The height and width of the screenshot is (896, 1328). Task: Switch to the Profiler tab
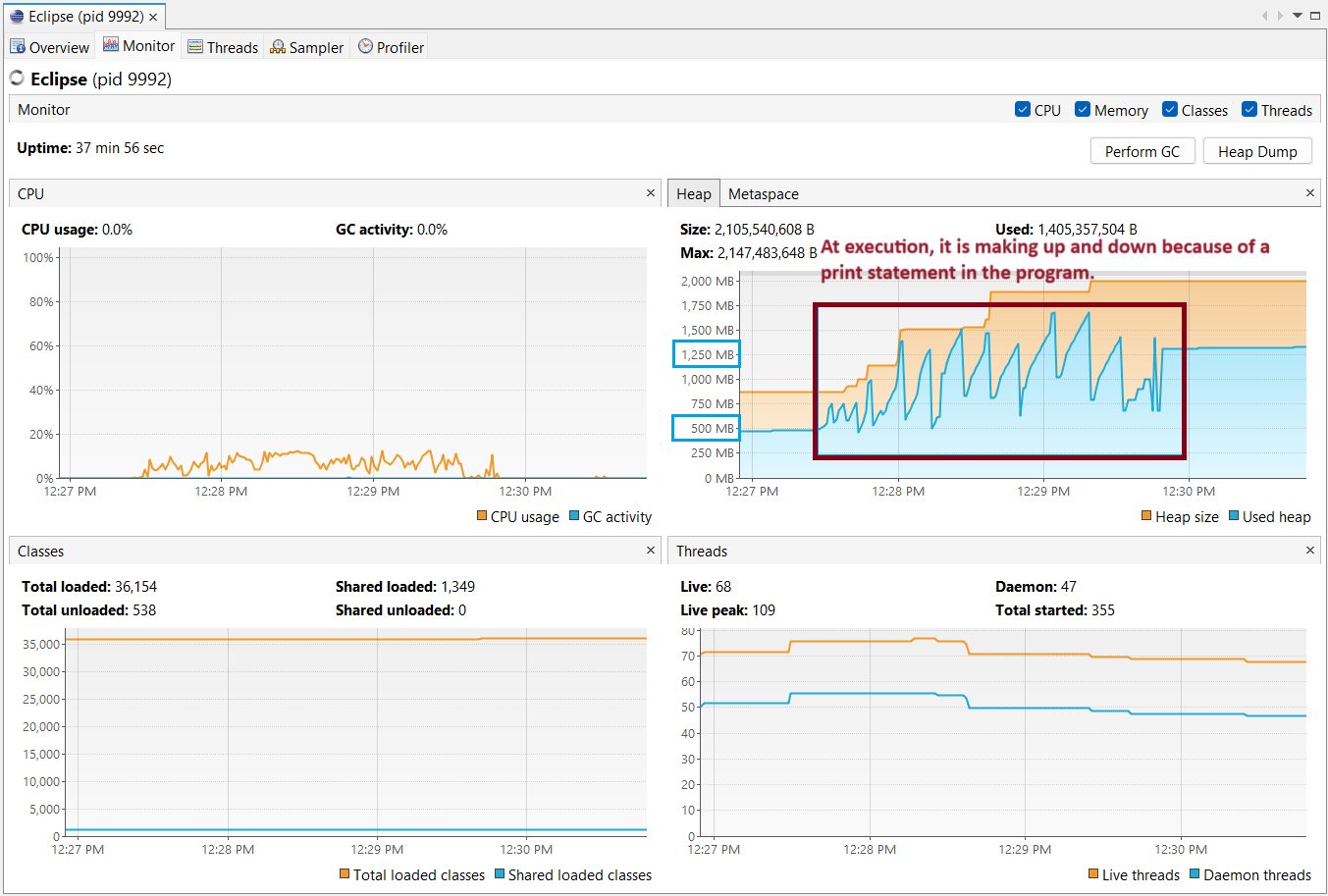[x=391, y=47]
